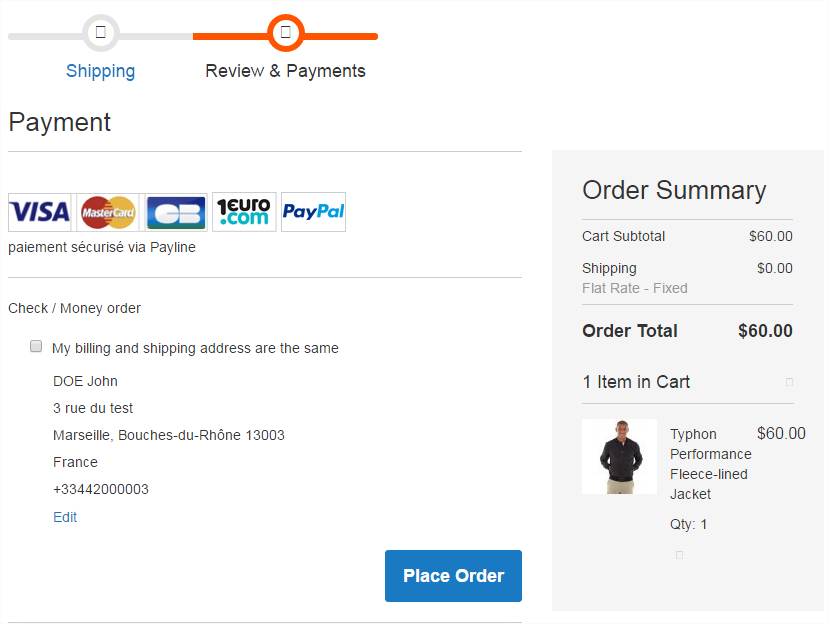Check billing and shipping address same box

36,347
